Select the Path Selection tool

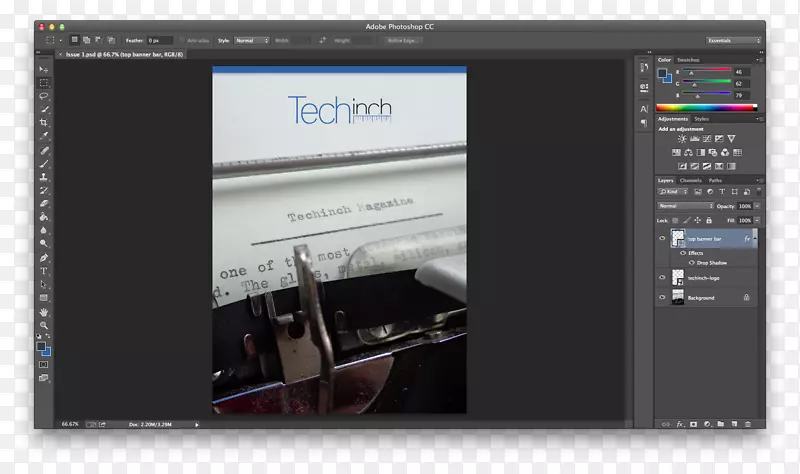point(44,284)
